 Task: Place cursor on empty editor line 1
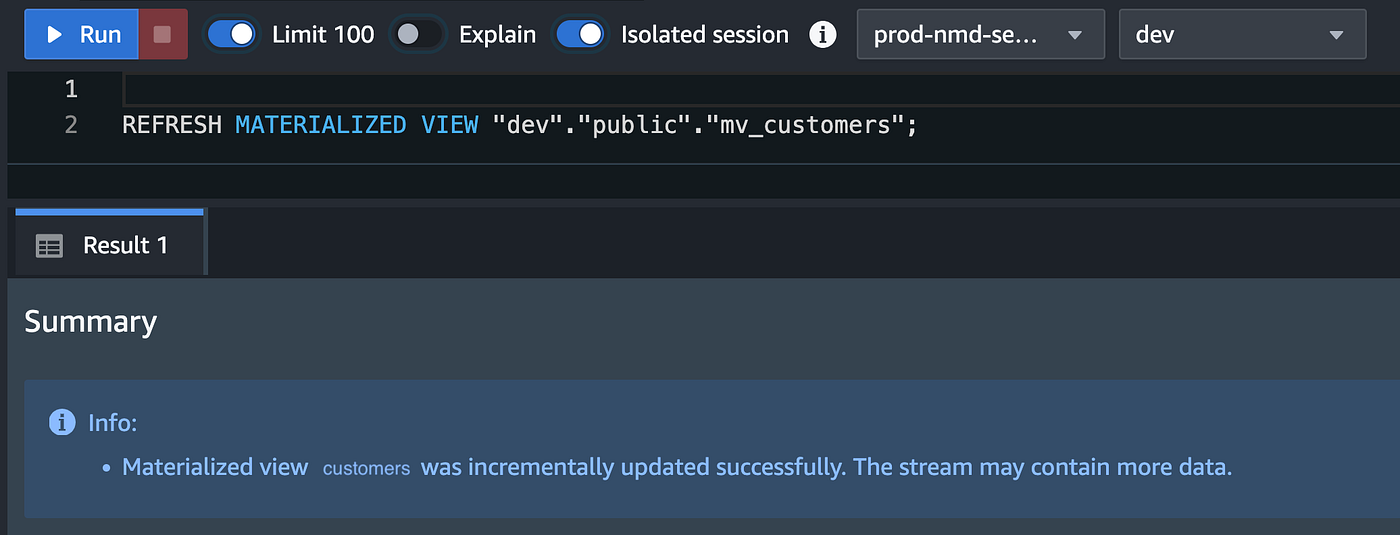tap(700, 89)
